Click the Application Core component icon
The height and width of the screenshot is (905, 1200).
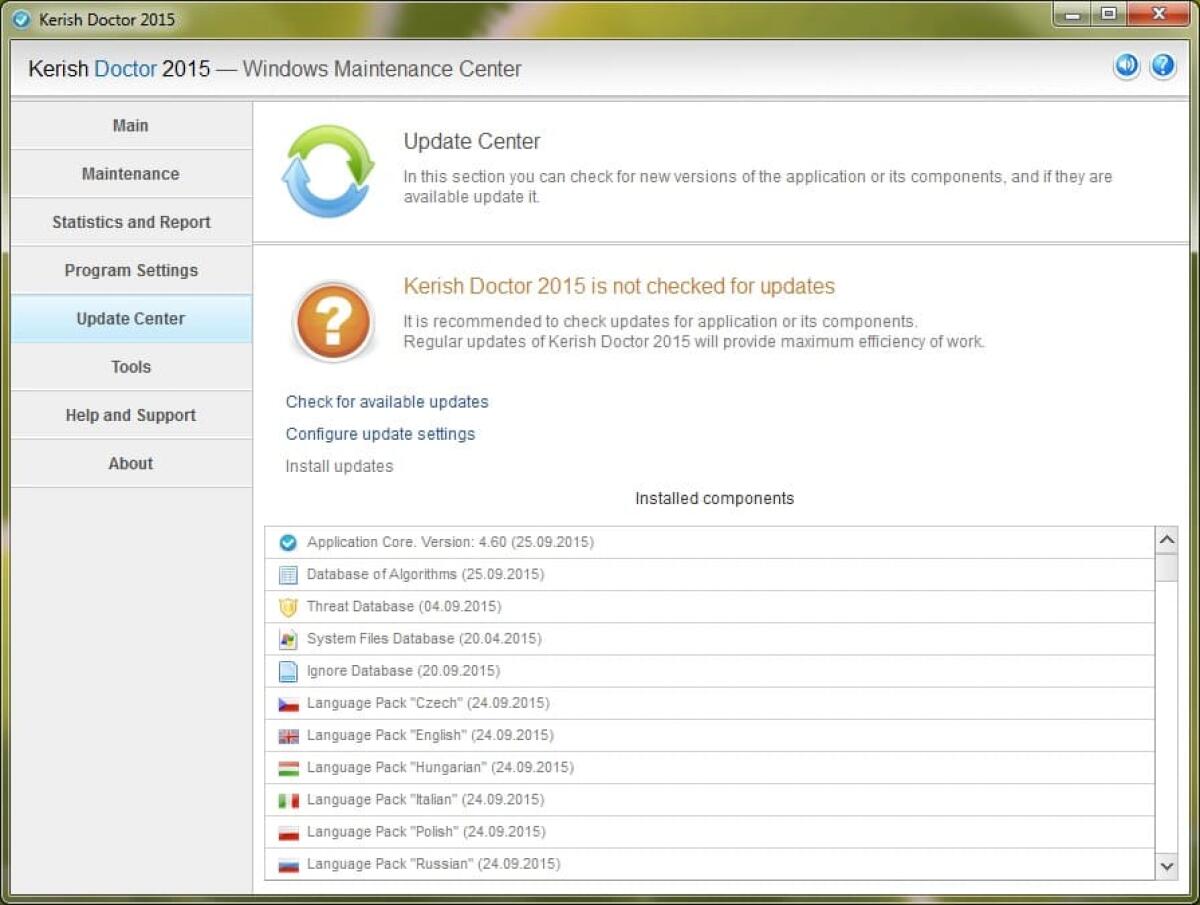287,542
